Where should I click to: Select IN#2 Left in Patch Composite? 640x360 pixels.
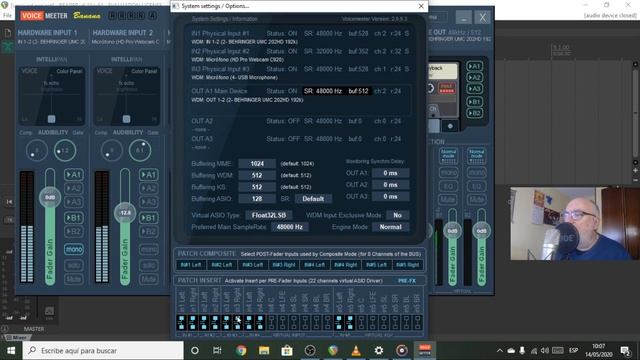222,265
